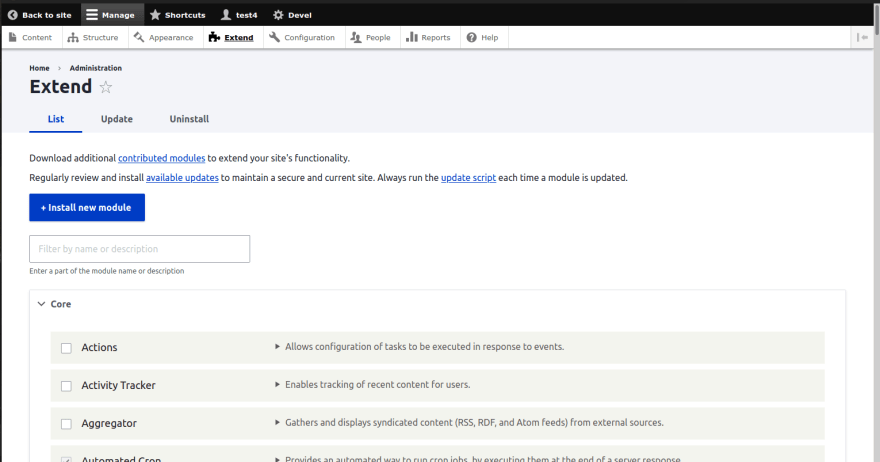The image size is (880, 462).
Task: Click the Help menu label
Action: [x=489, y=38]
